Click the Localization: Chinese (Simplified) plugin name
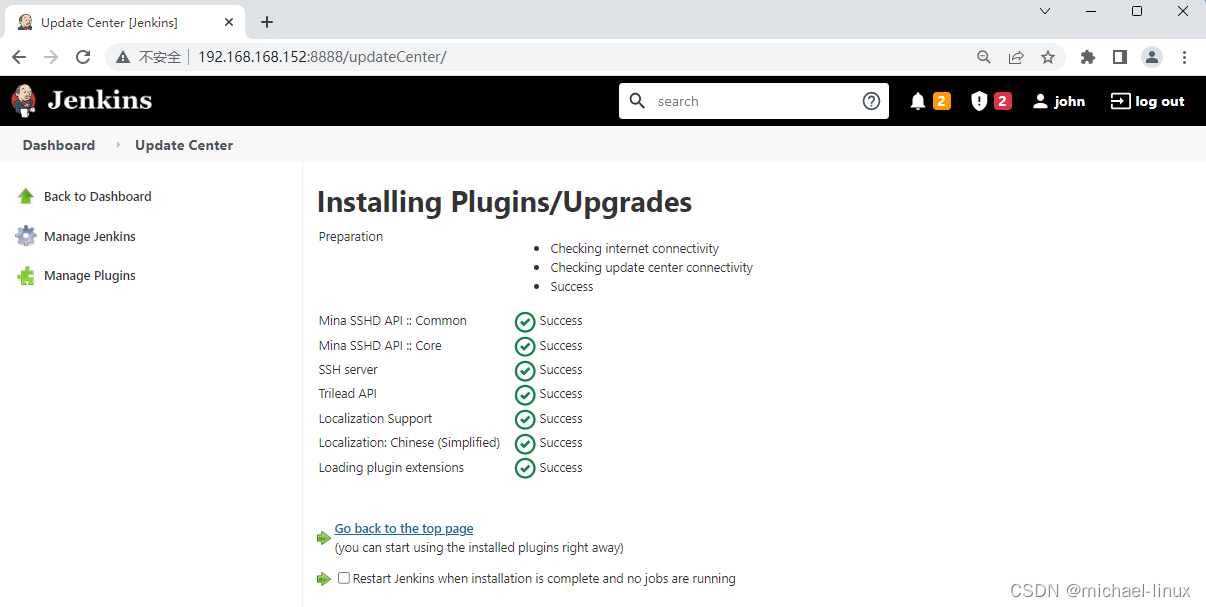 coord(409,443)
